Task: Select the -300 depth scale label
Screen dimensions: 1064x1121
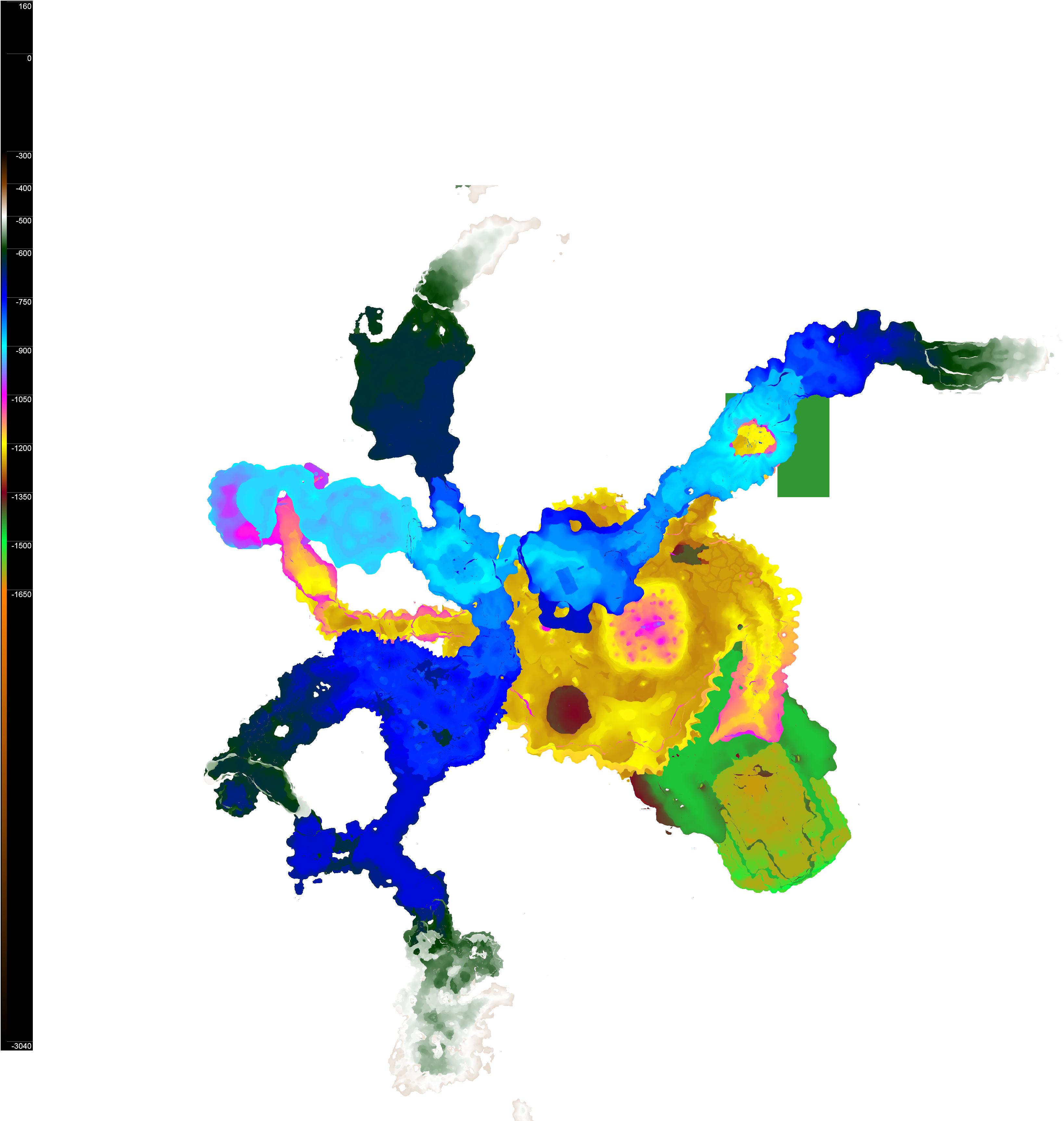Action: (24, 156)
